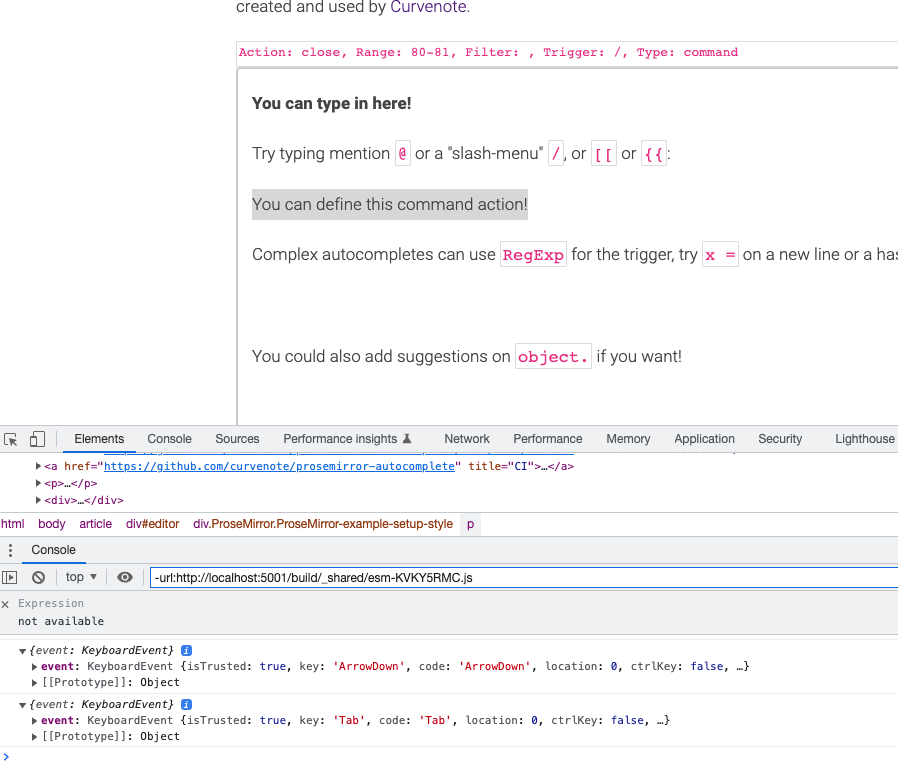Viewport: 898px width, 774px height.
Task: Open the Application tab
Action: point(704,439)
